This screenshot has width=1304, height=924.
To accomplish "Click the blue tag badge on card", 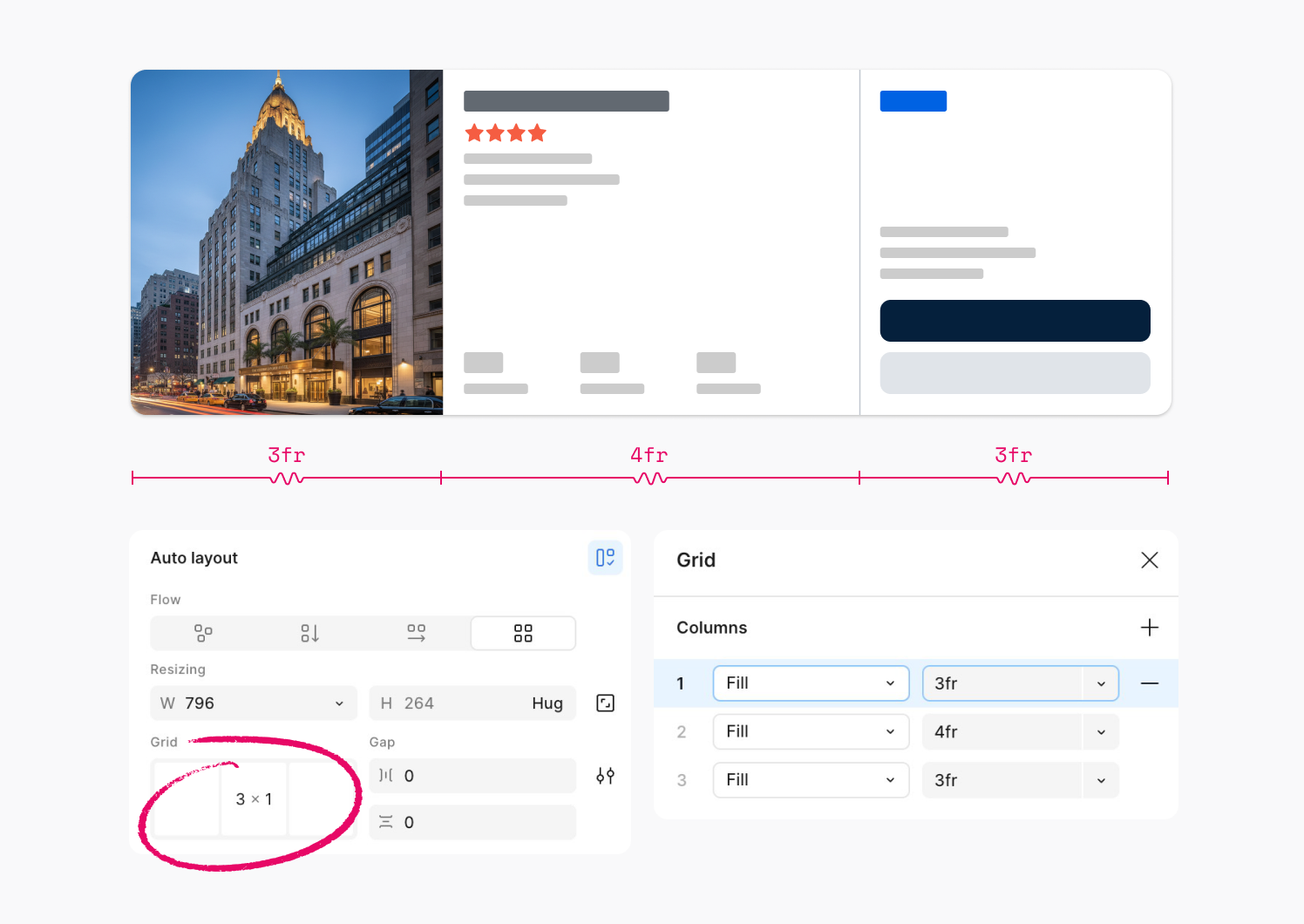I will [x=913, y=101].
